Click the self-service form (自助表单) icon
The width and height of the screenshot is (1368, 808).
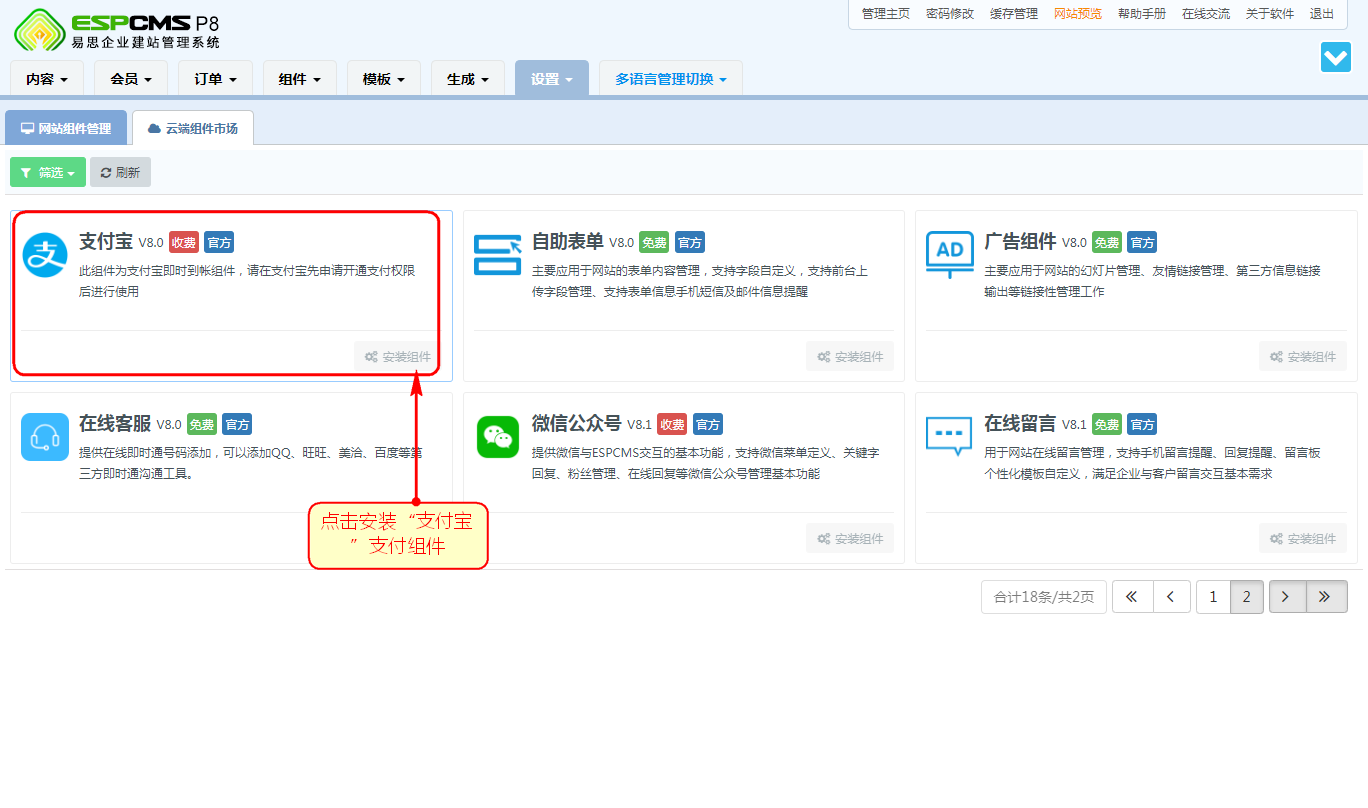point(497,255)
